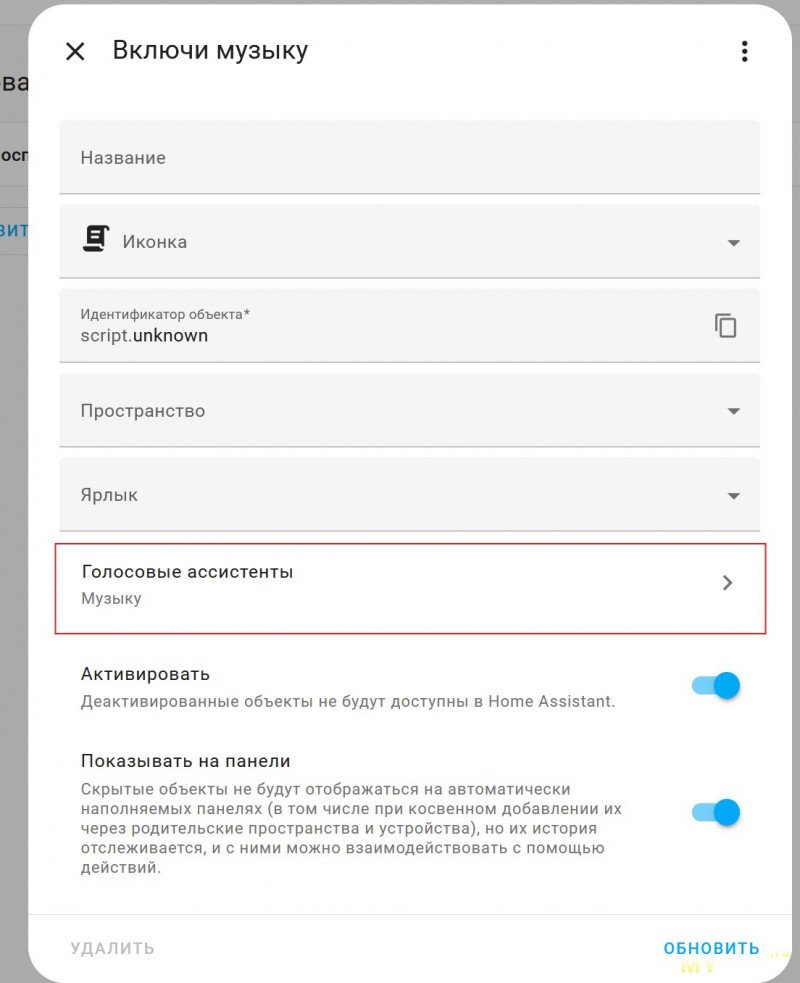
Task: Copy the entity ID with the copy icon
Action: pos(725,325)
